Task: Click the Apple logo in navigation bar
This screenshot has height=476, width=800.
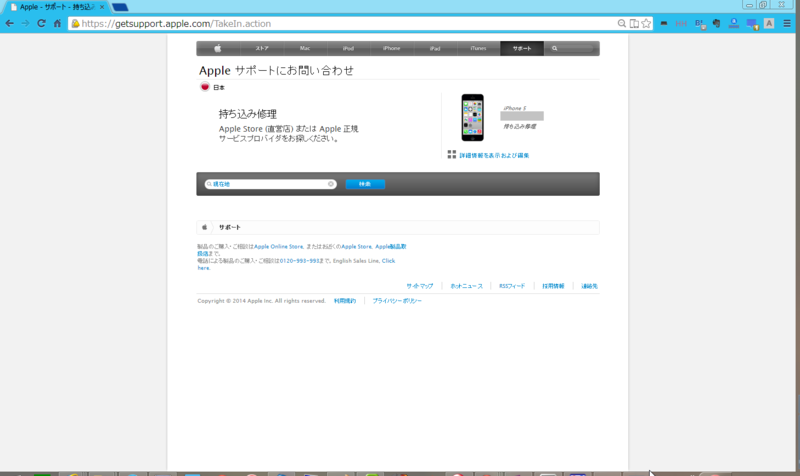Action: pyautogui.click(x=218, y=48)
